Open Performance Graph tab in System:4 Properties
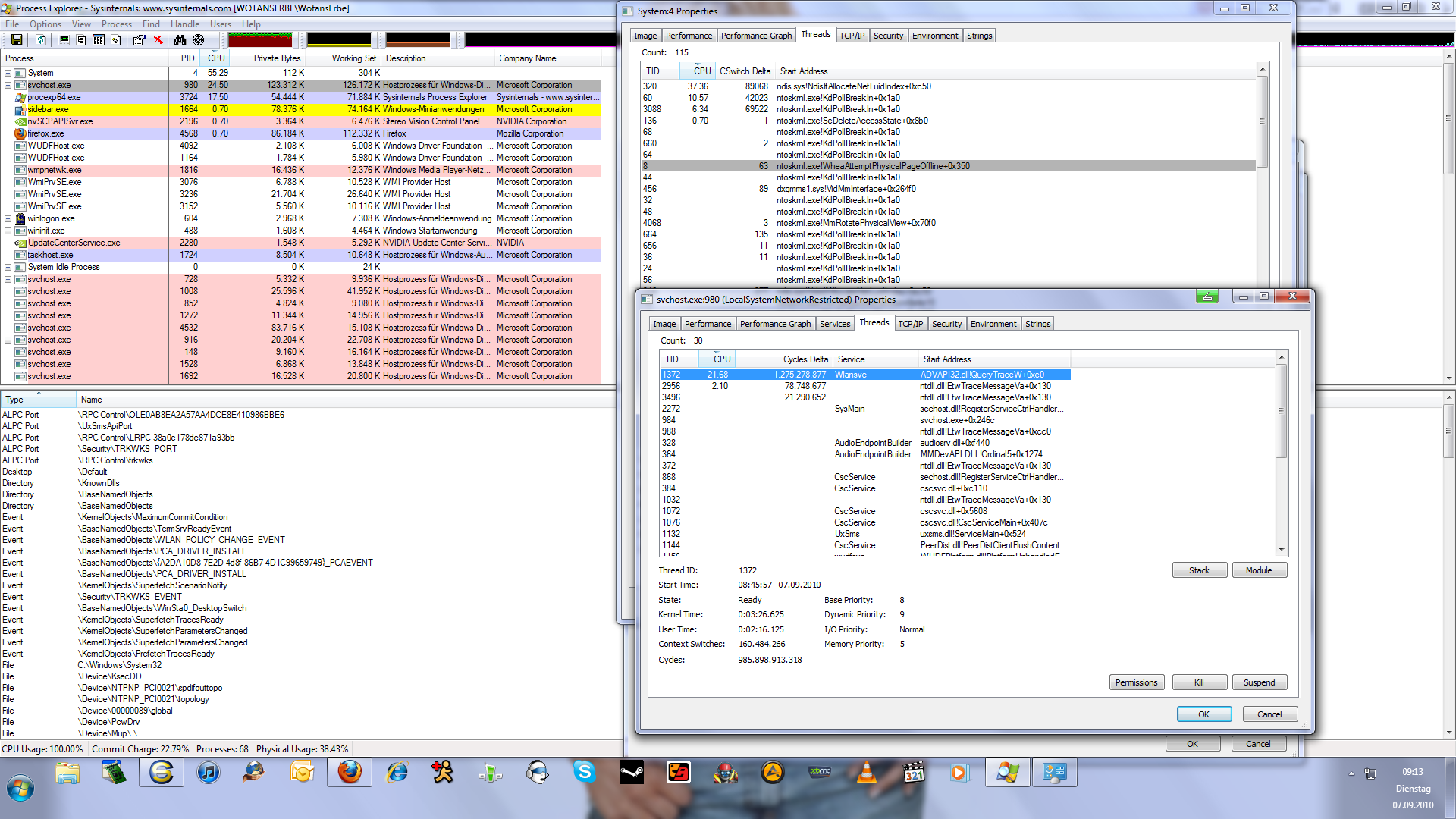Screen dimensions: 1456x819 tap(756, 36)
